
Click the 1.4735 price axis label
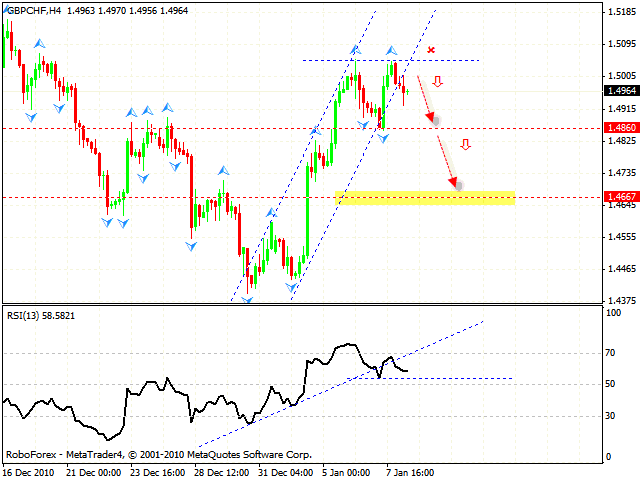click(622, 173)
